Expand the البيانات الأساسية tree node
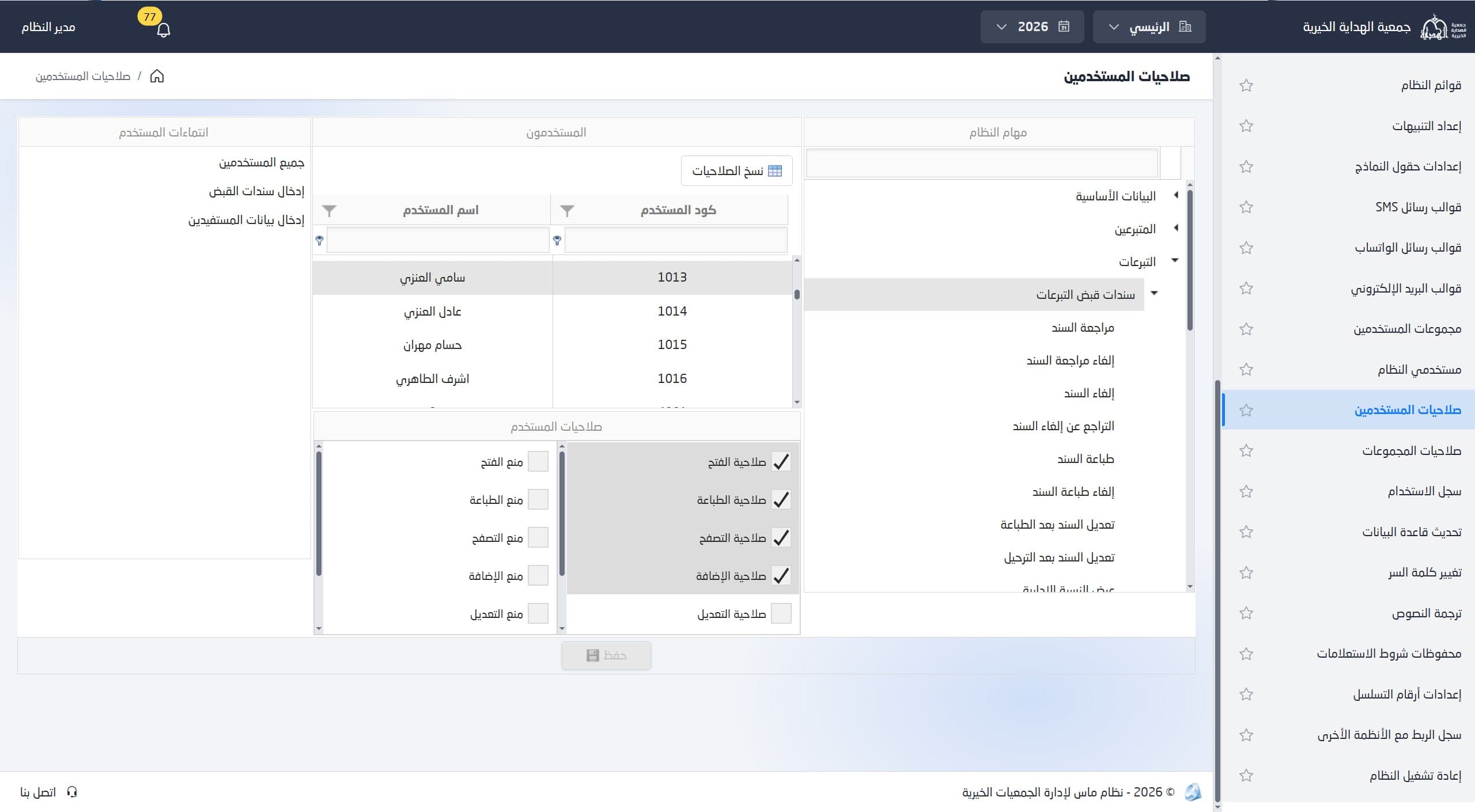 click(x=1175, y=195)
